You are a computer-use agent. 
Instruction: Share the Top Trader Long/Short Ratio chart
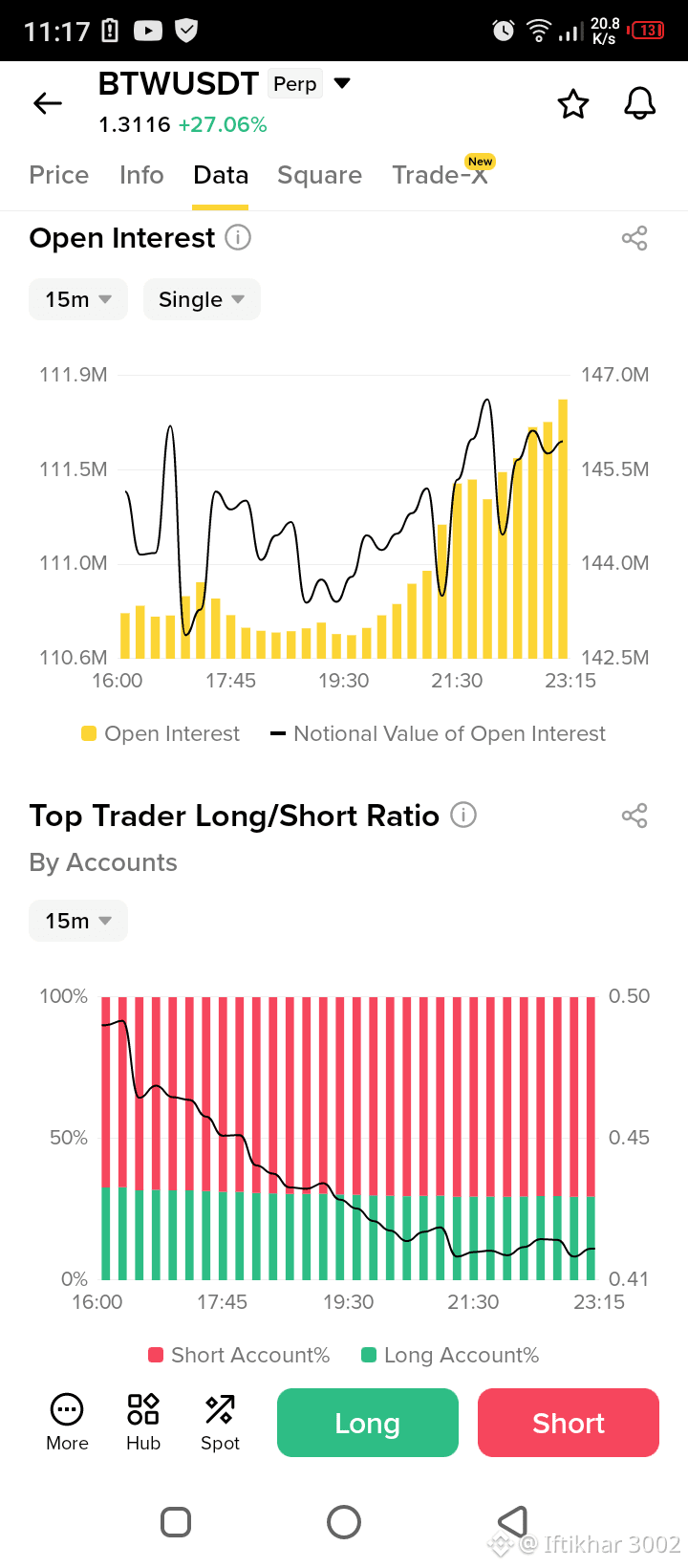click(x=634, y=816)
